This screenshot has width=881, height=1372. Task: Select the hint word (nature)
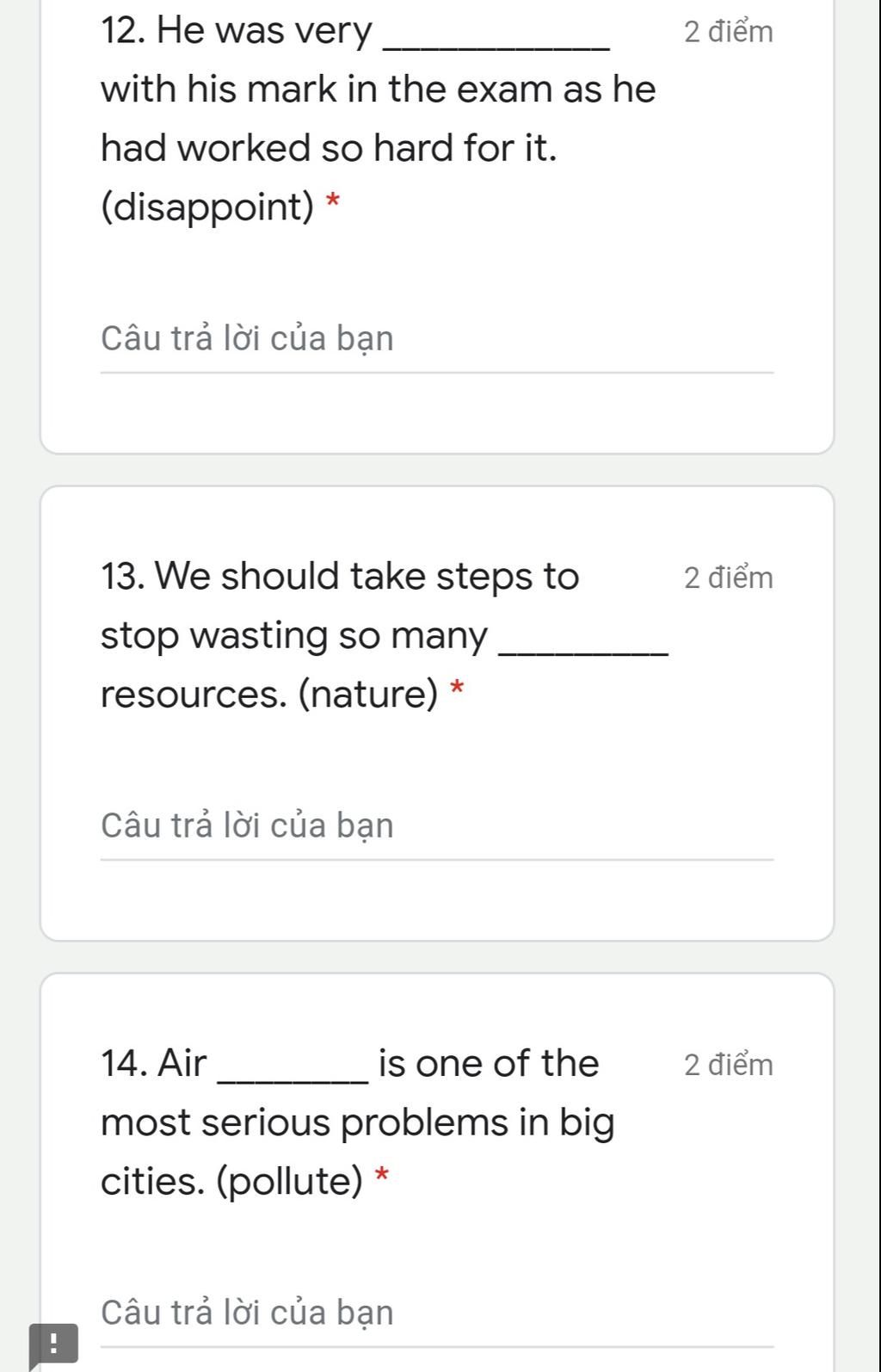click(369, 694)
